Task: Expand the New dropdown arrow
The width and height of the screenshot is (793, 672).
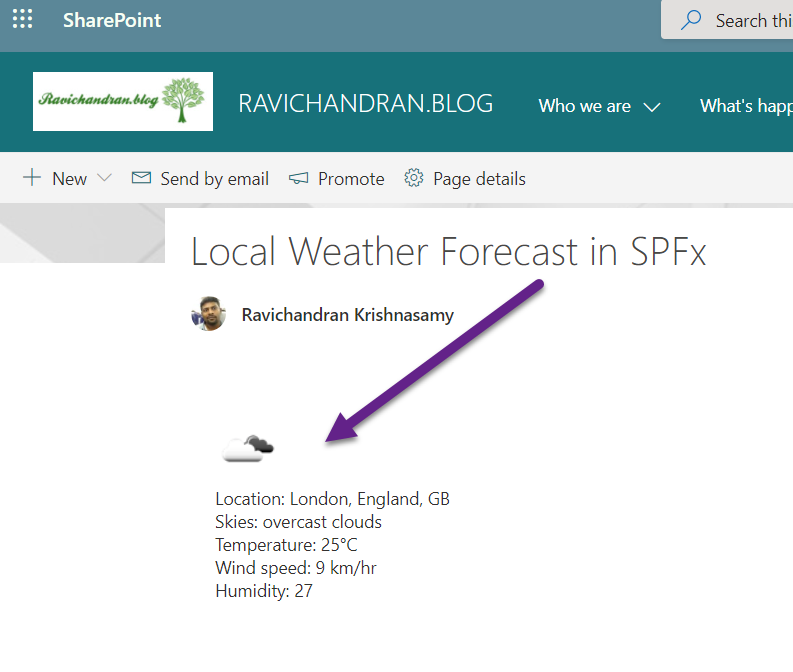Action: pos(105,179)
